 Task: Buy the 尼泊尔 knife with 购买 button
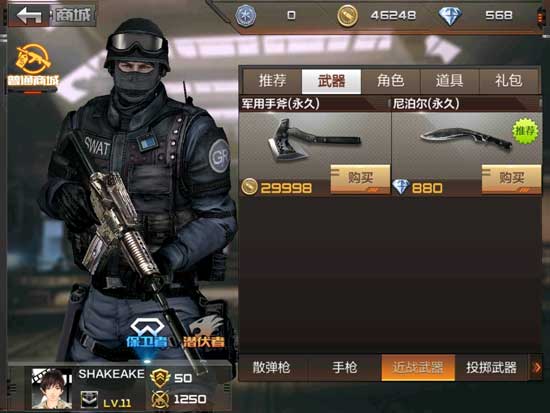click(512, 179)
